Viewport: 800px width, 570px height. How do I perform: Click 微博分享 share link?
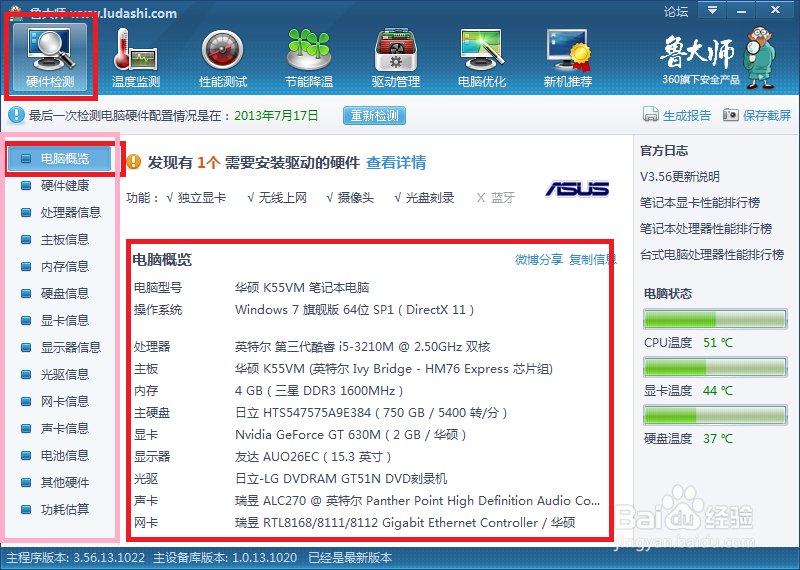point(539,259)
